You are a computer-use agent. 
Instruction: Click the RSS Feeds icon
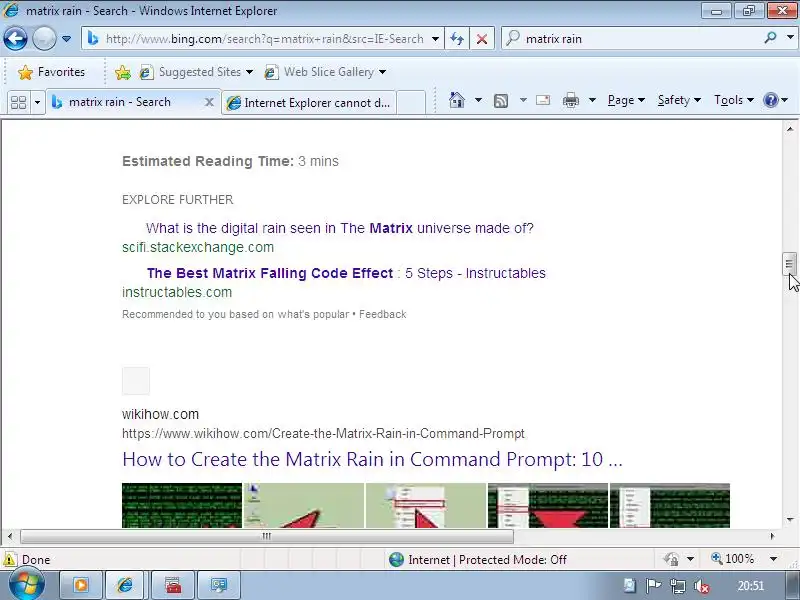point(501,101)
